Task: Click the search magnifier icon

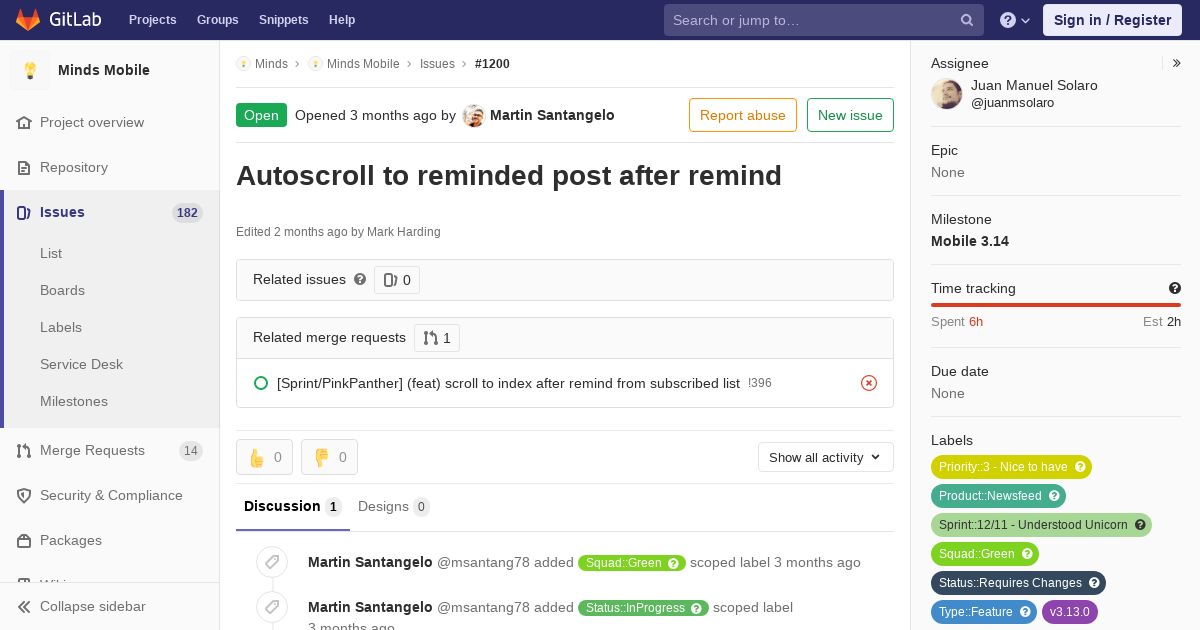Action: click(967, 20)
